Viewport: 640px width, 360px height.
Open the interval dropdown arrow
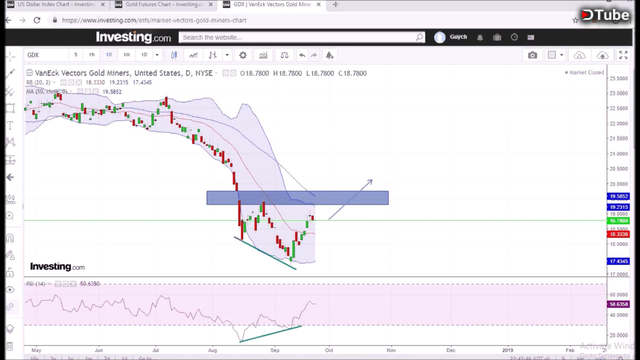point(157,55)
